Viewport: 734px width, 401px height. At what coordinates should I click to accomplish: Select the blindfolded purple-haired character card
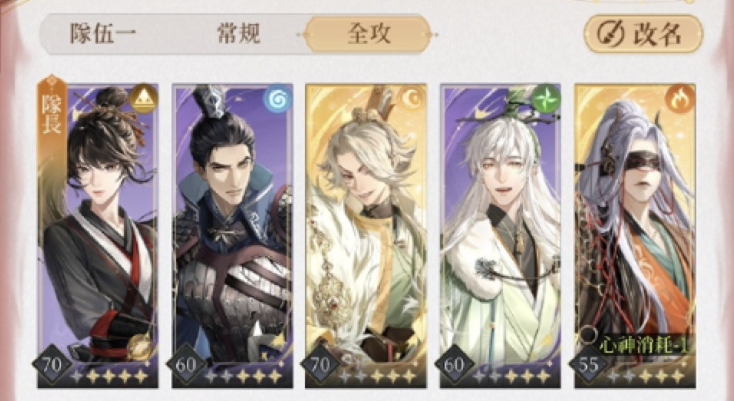coord(635,236)
